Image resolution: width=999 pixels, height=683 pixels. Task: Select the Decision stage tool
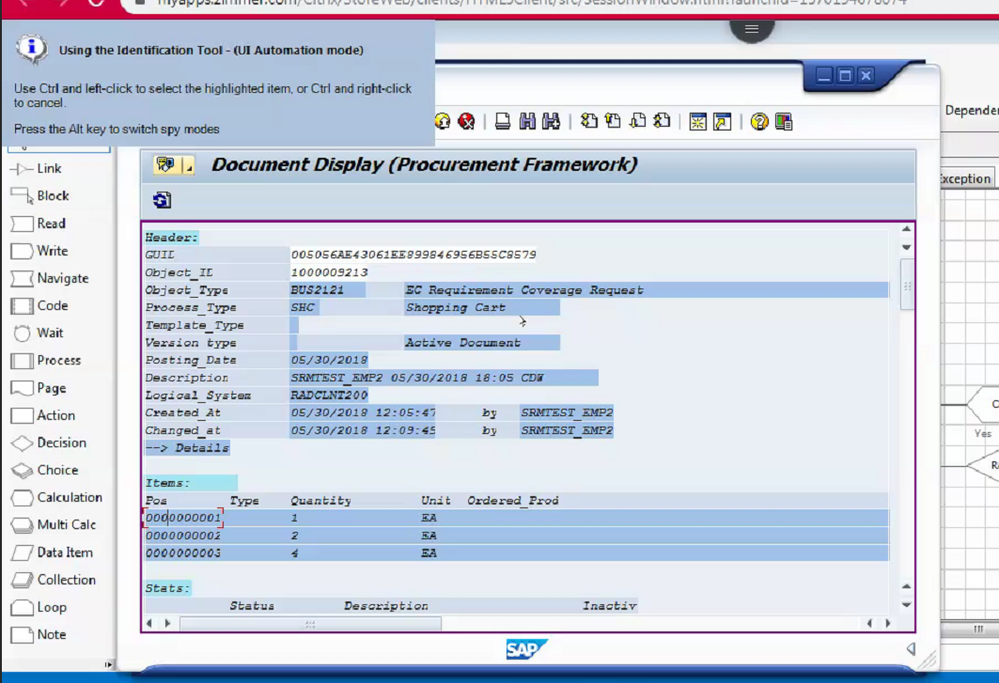click(x=50, y=443)
